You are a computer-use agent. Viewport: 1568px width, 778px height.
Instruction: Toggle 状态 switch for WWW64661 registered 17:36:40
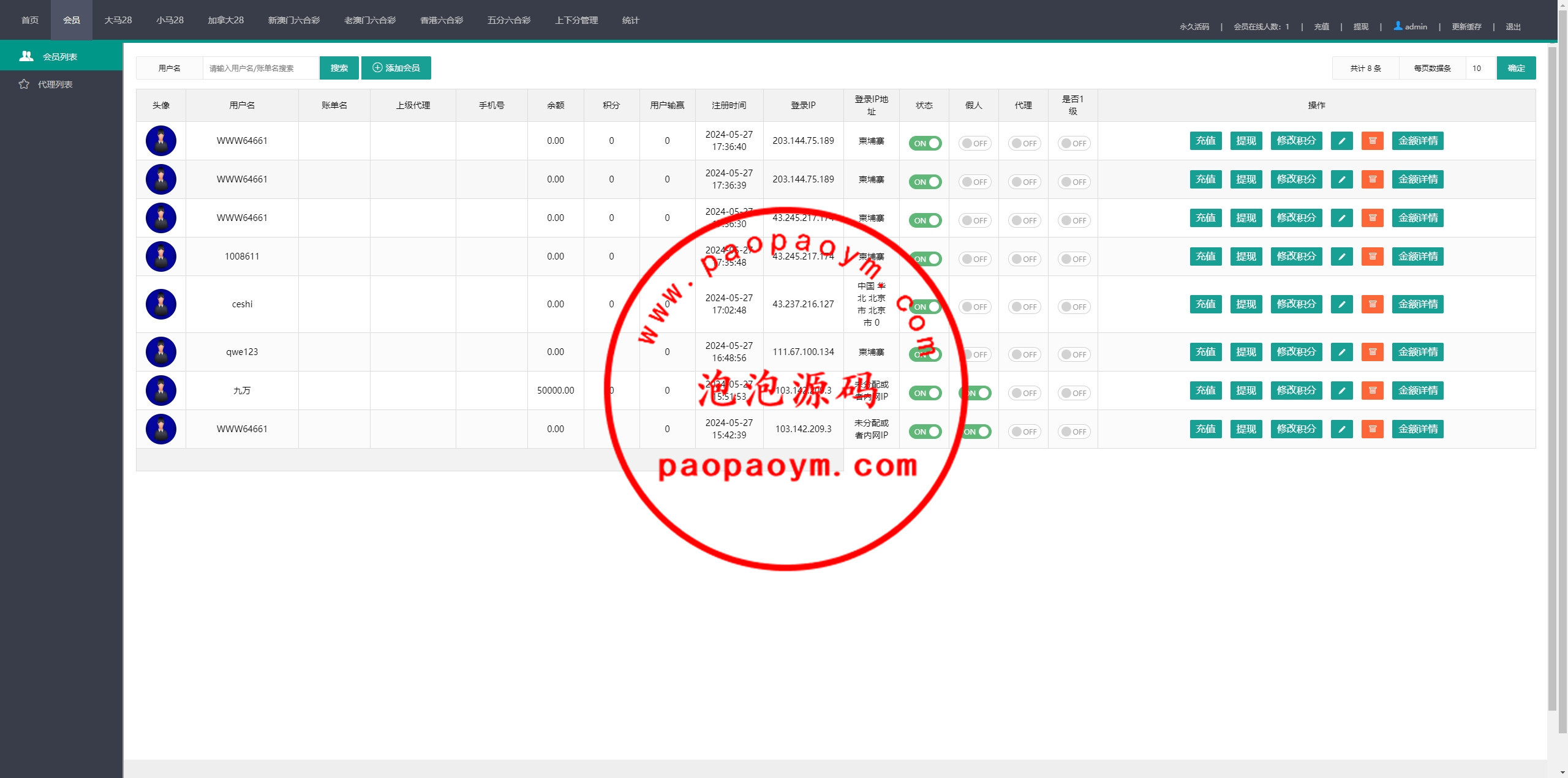(925, 143)
